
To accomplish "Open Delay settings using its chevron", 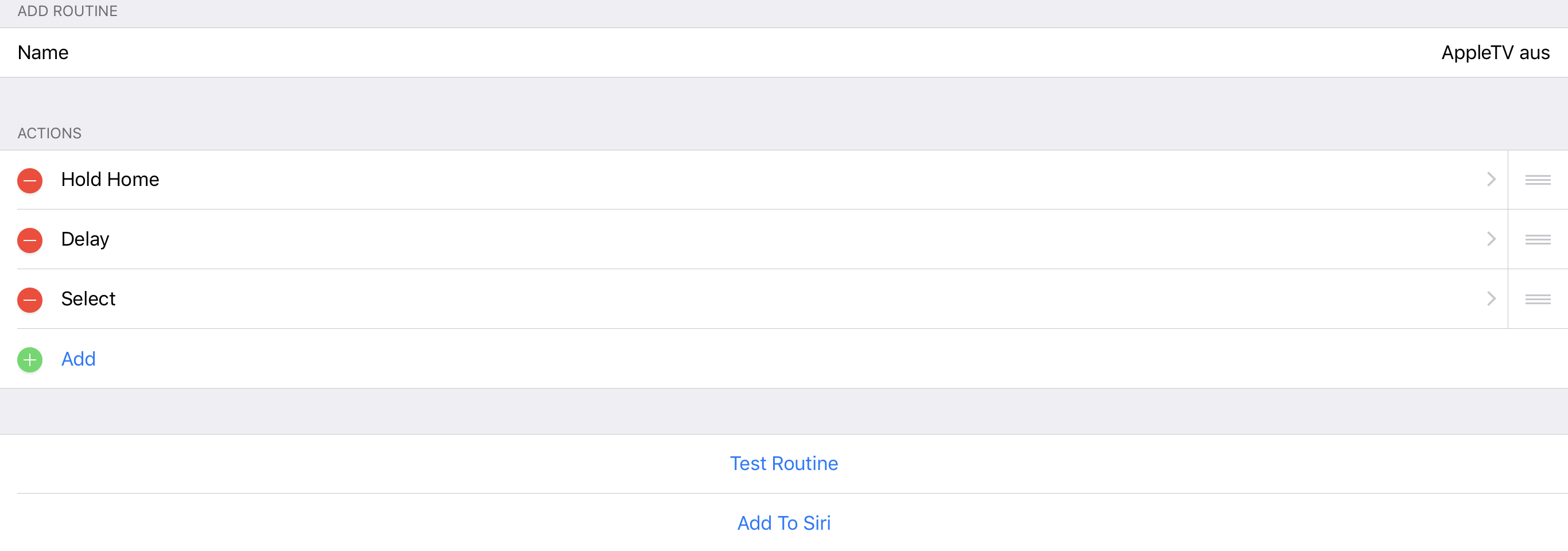I will (x=1491, y=239).
